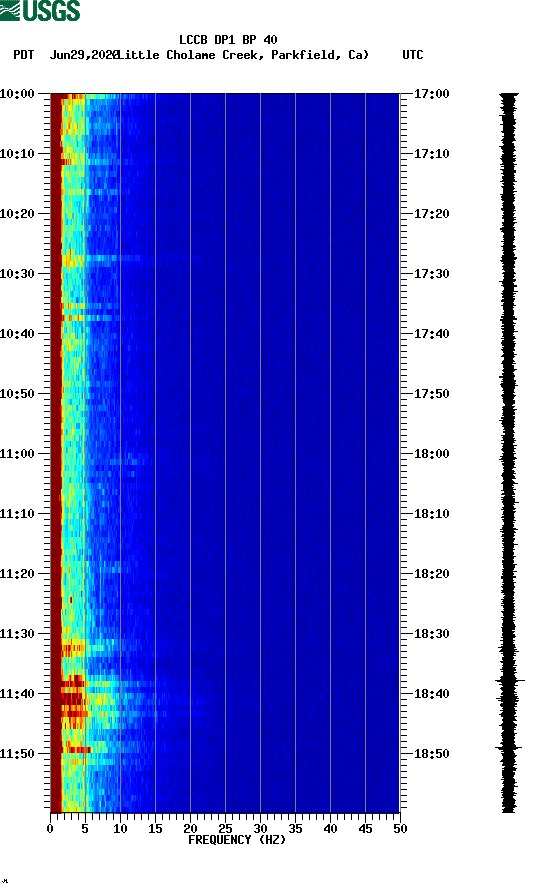This screenshot has height=892, width=552.
Task: Click the 18:10 UTC time label
Action: [431, 514]
